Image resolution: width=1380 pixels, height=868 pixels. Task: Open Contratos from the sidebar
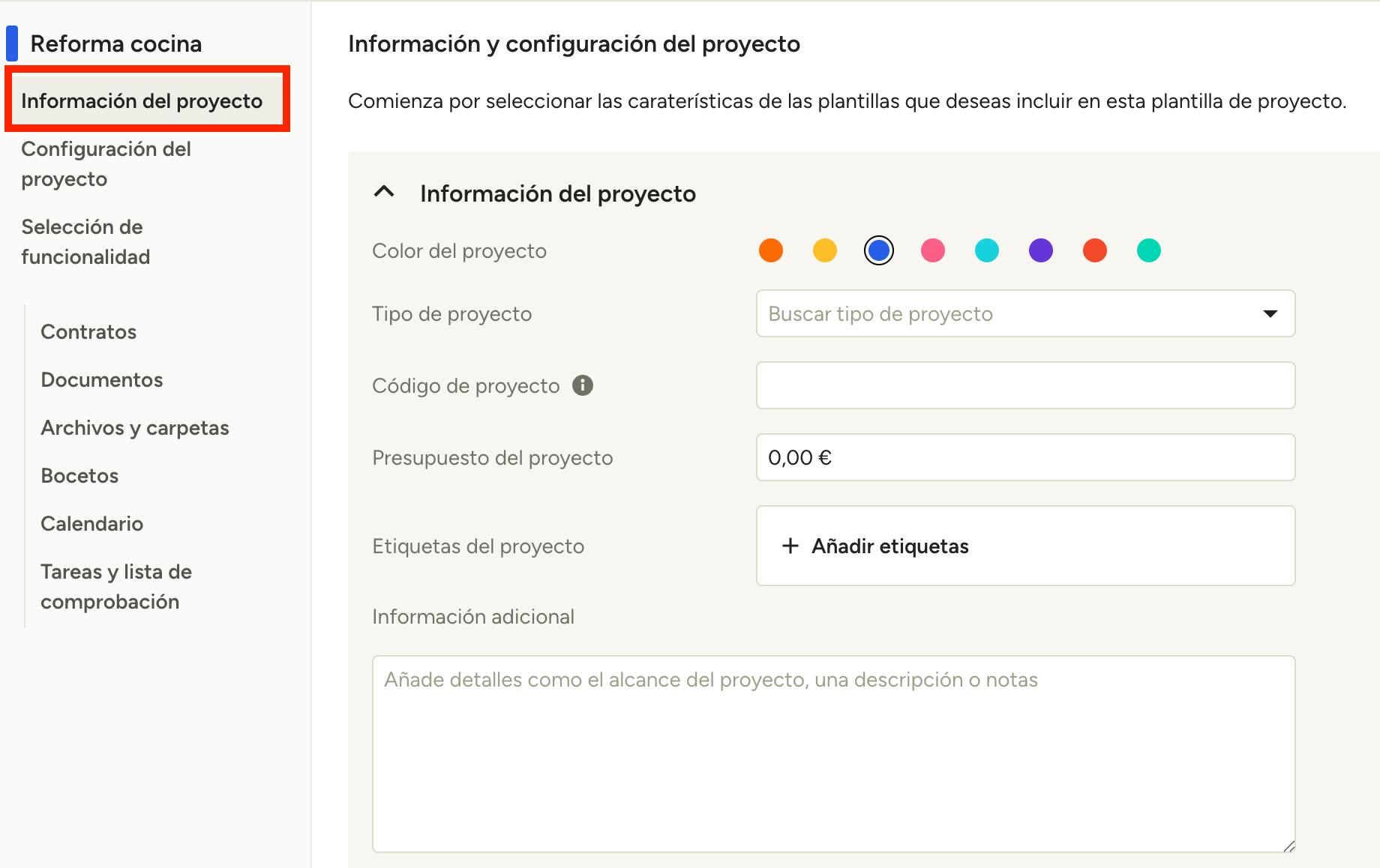(x=88, y=332)
